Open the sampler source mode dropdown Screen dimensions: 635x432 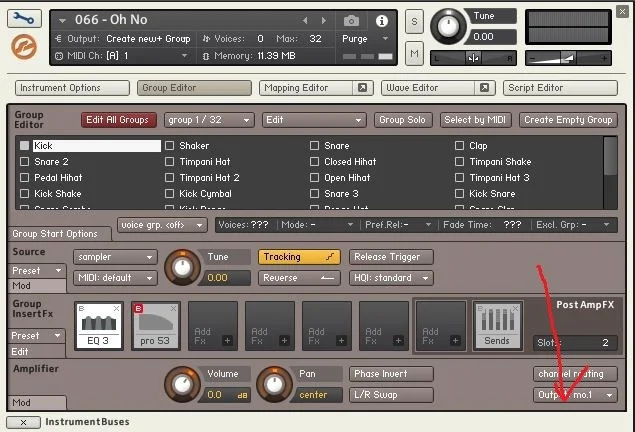pyautogui.click(x=115, y=257)
